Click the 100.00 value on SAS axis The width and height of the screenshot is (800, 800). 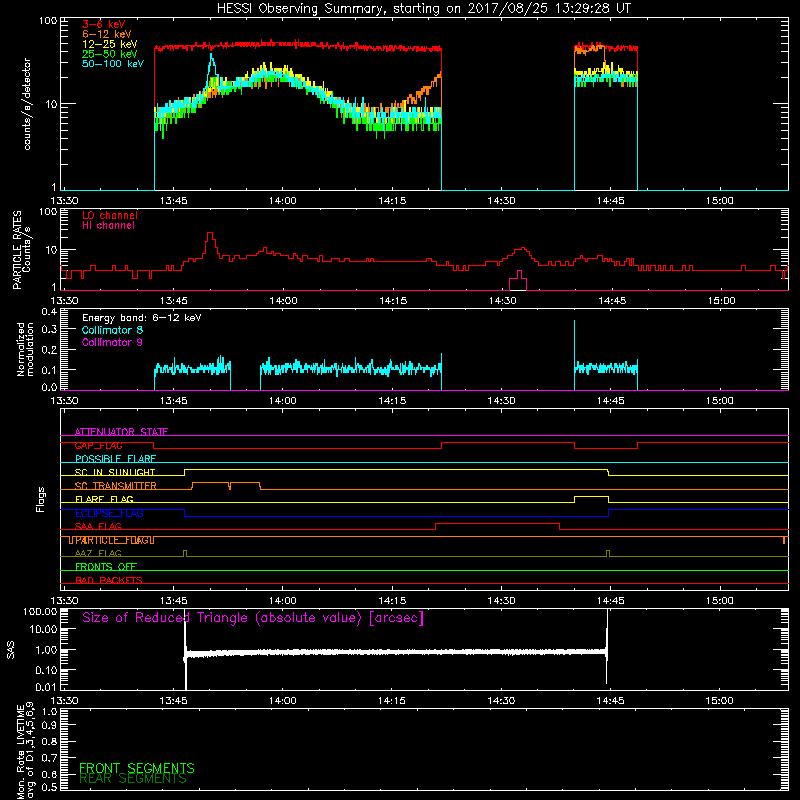[x=40, y=612]
